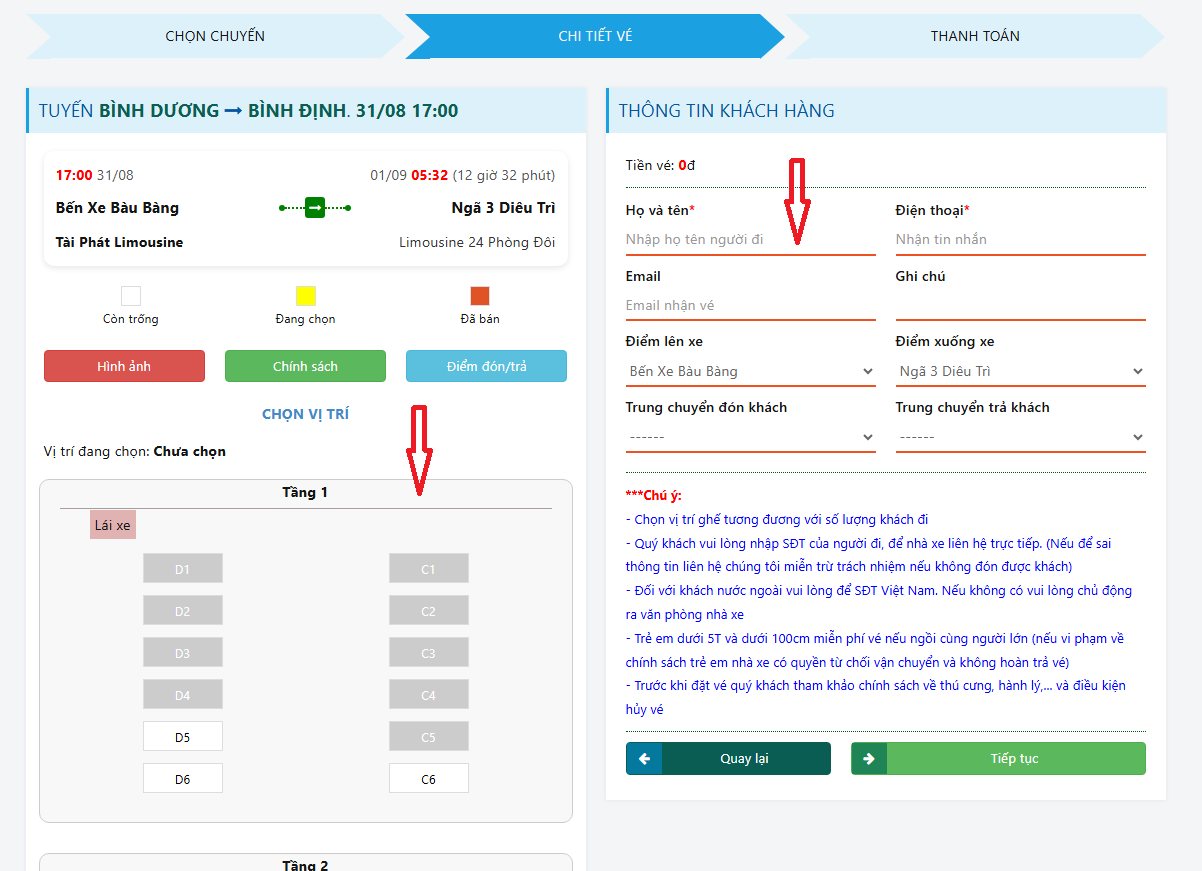
Task: Click the green bus route arrow icon
Action: click(315, 208)
